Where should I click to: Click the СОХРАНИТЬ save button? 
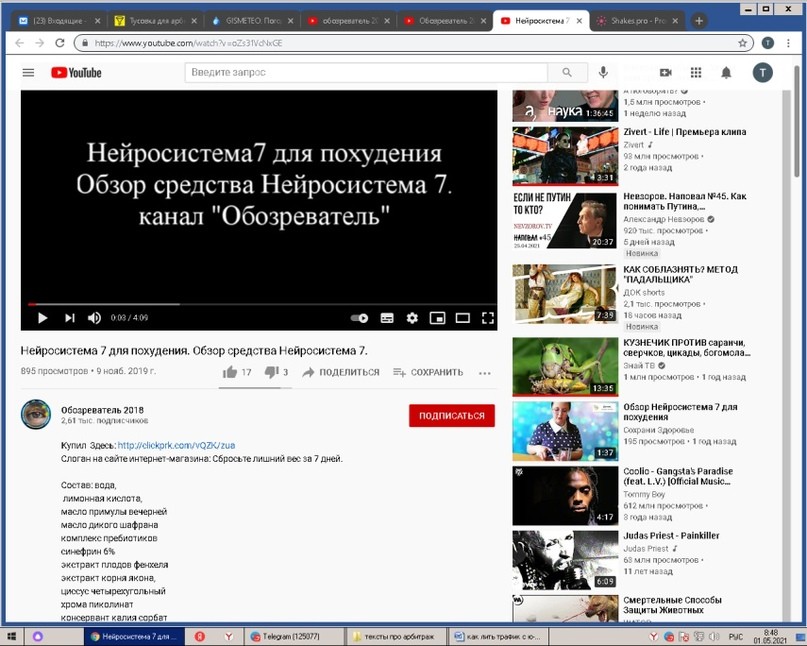(428, 372)
